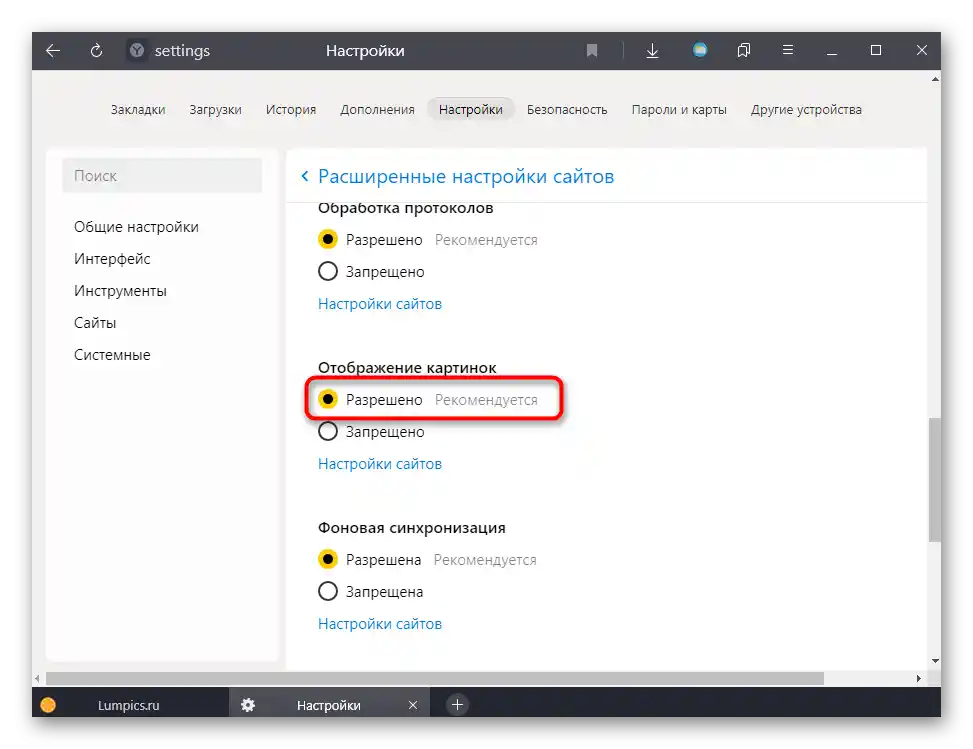Image resolution: width=973 pixels, height=749 pixels.
Task: Go back via chevron beside Расширенные настройки сайтов
Action: click(x=305, y=176)
